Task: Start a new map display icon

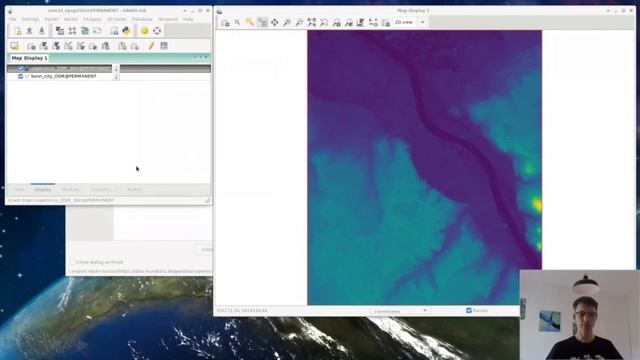Action: click(x=14, y=46)
